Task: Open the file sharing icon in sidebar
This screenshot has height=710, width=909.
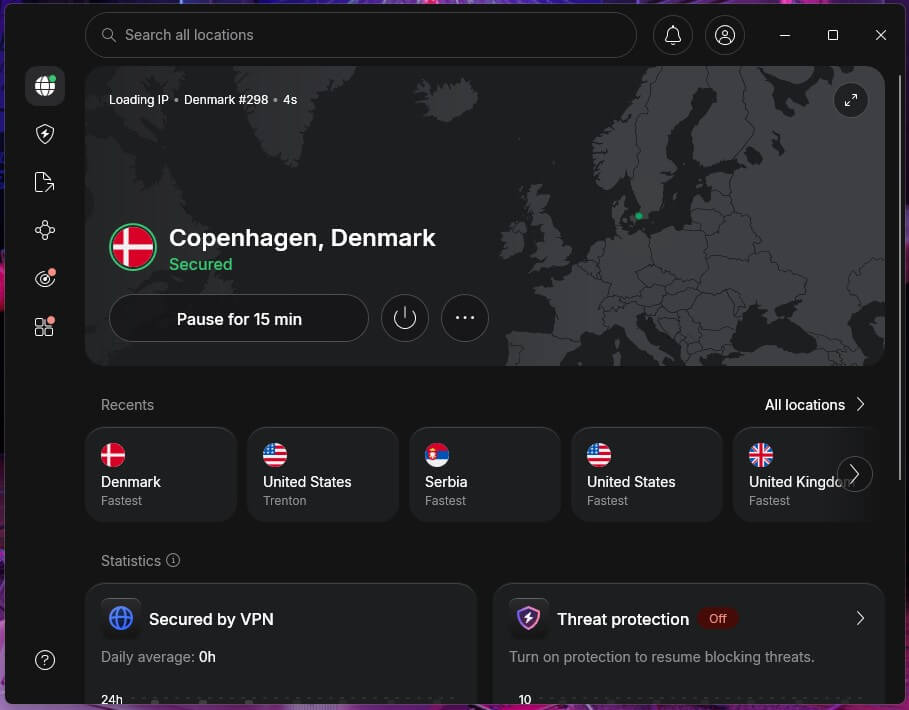Action: click(45, 182)
